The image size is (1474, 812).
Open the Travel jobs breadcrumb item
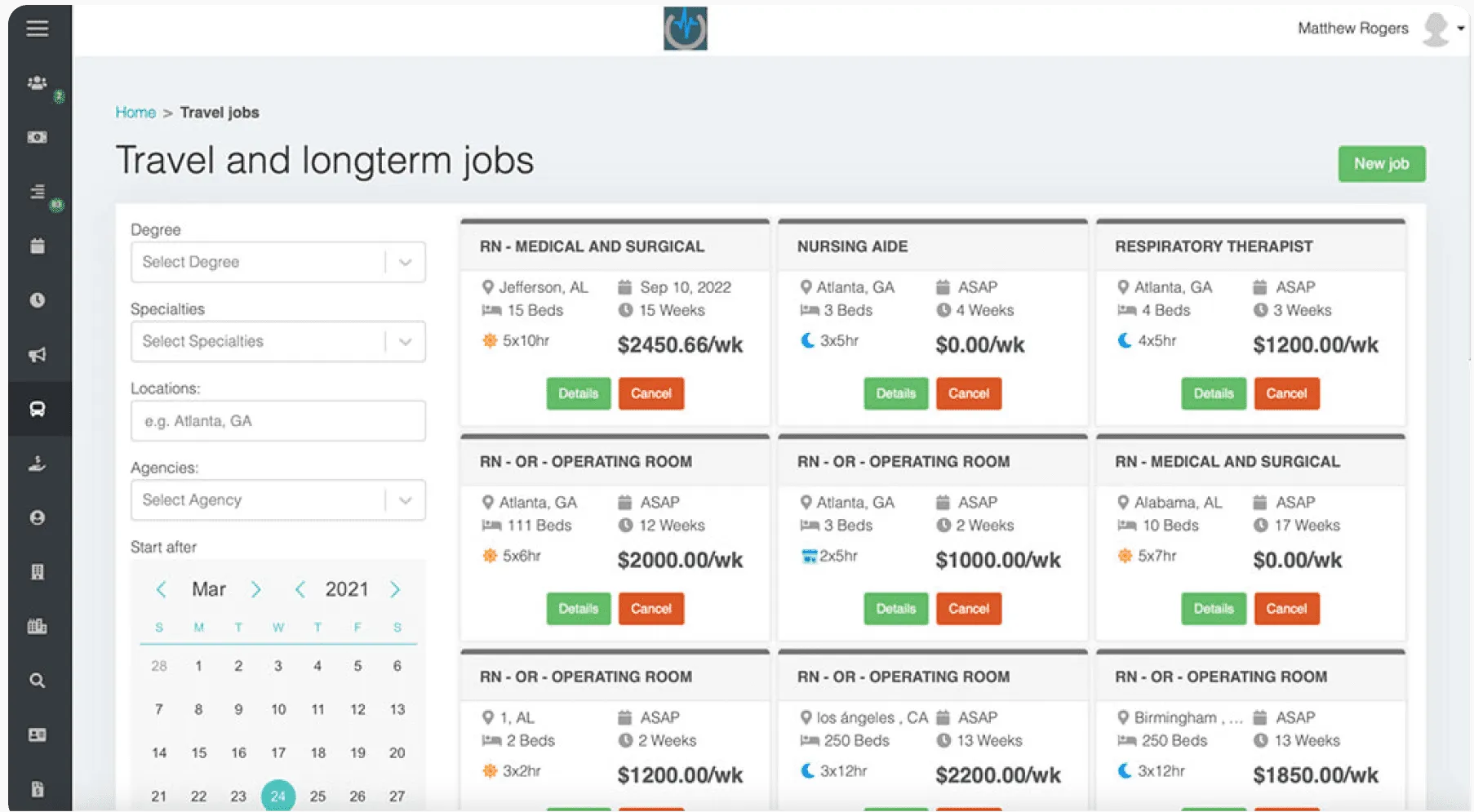(219, 112)
